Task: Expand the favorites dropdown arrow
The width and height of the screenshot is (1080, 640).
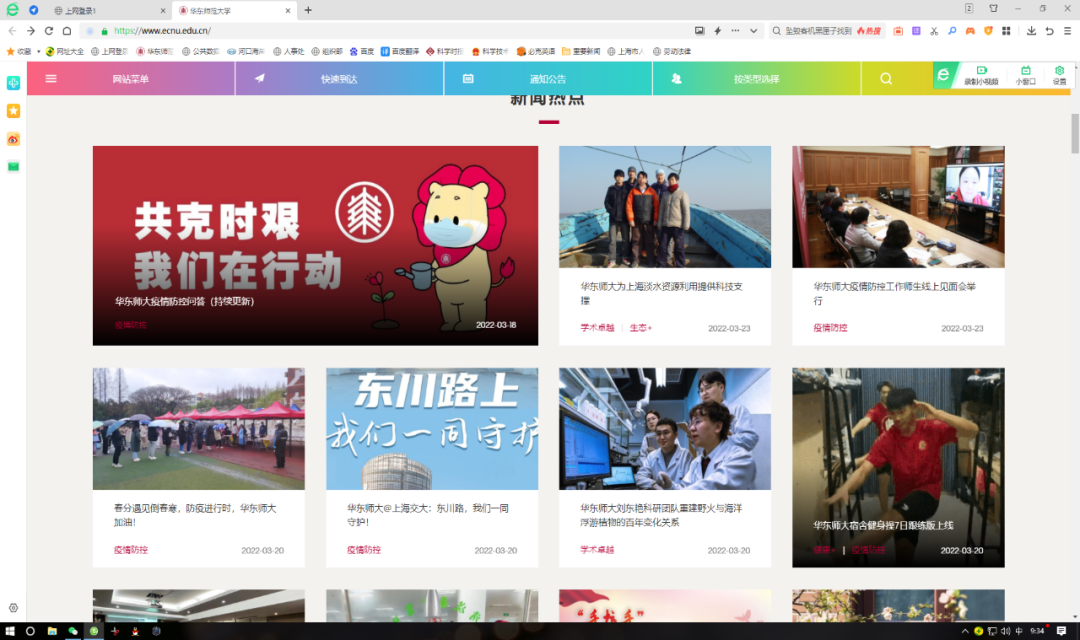Action: [39, 51]
